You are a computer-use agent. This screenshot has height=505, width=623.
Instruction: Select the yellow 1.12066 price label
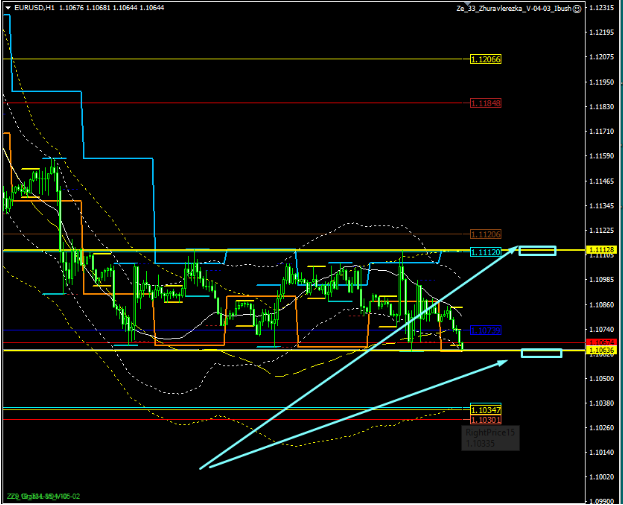pos(485,59)
